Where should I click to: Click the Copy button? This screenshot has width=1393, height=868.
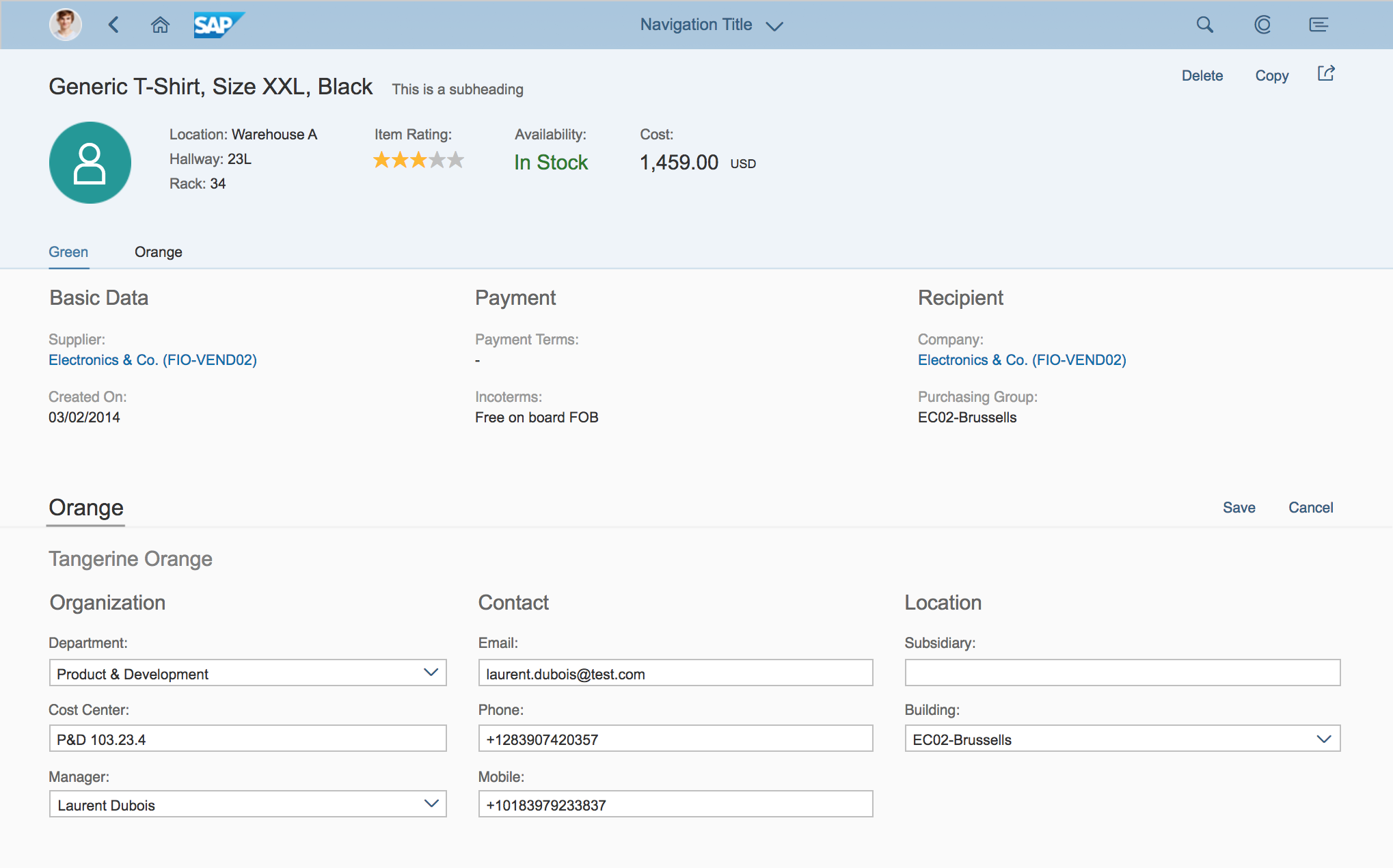click(1272, 75)
